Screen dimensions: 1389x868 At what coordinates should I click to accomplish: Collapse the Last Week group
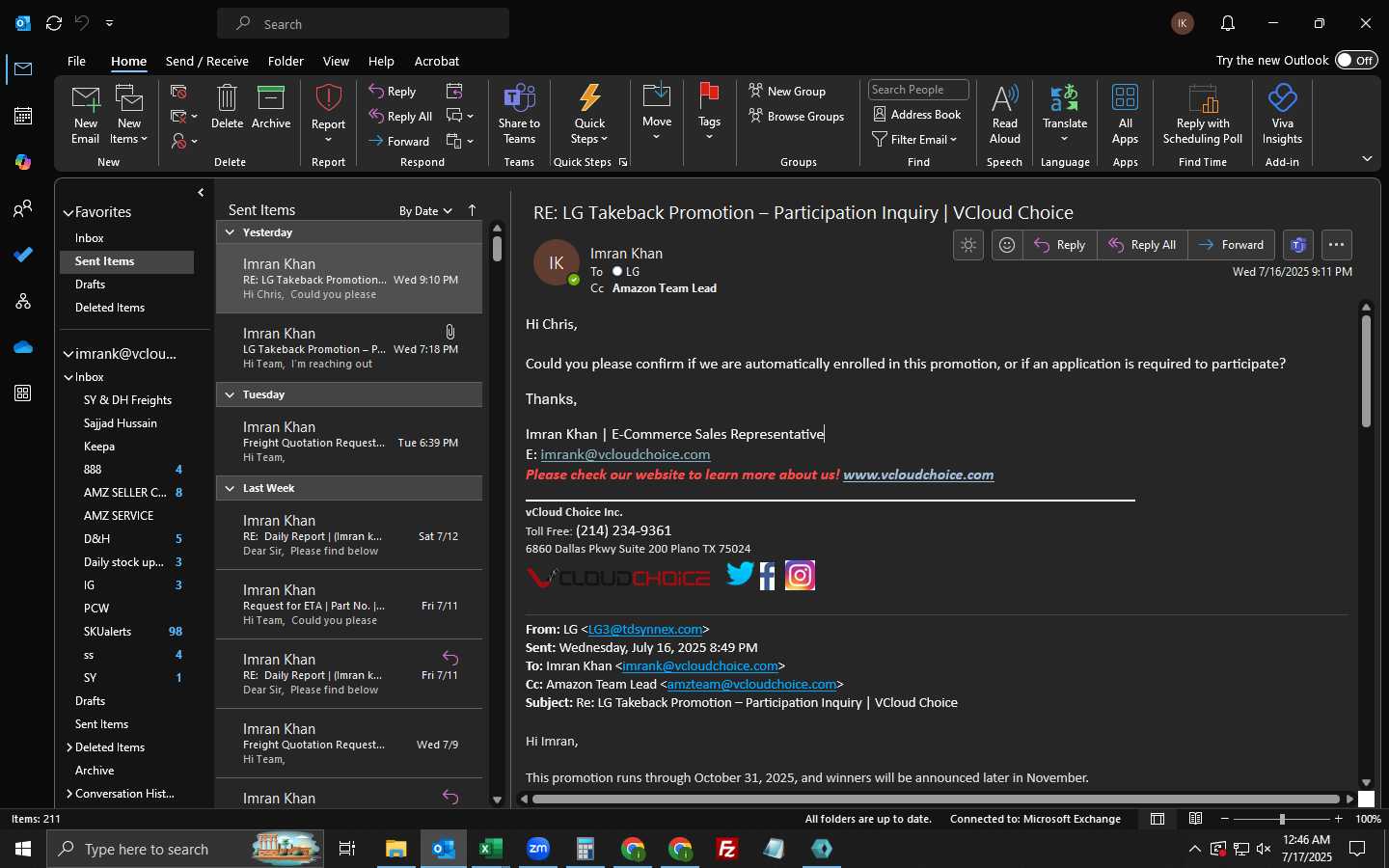[231, 488]
